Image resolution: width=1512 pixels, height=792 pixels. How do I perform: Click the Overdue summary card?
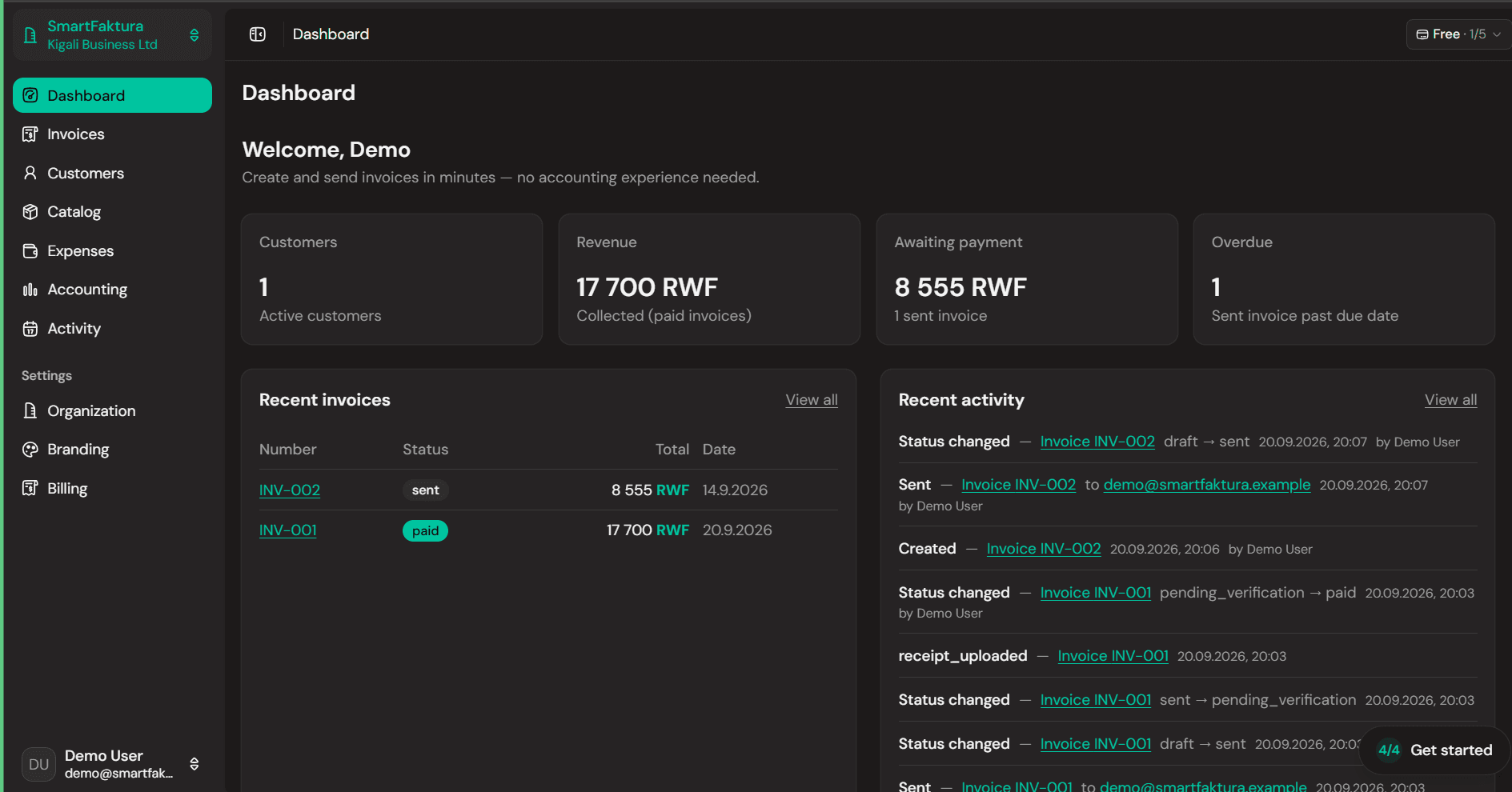tap(1344, 279)
